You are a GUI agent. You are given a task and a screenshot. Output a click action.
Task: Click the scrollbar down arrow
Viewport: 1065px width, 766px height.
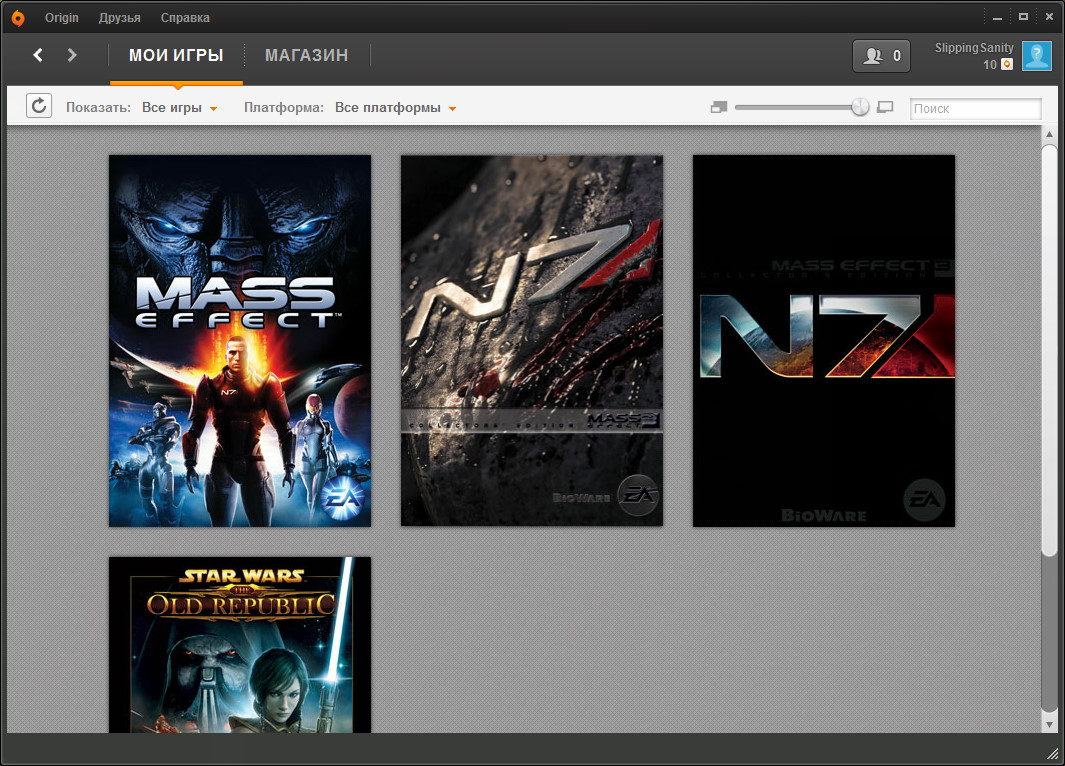(x=1049, y=725)
